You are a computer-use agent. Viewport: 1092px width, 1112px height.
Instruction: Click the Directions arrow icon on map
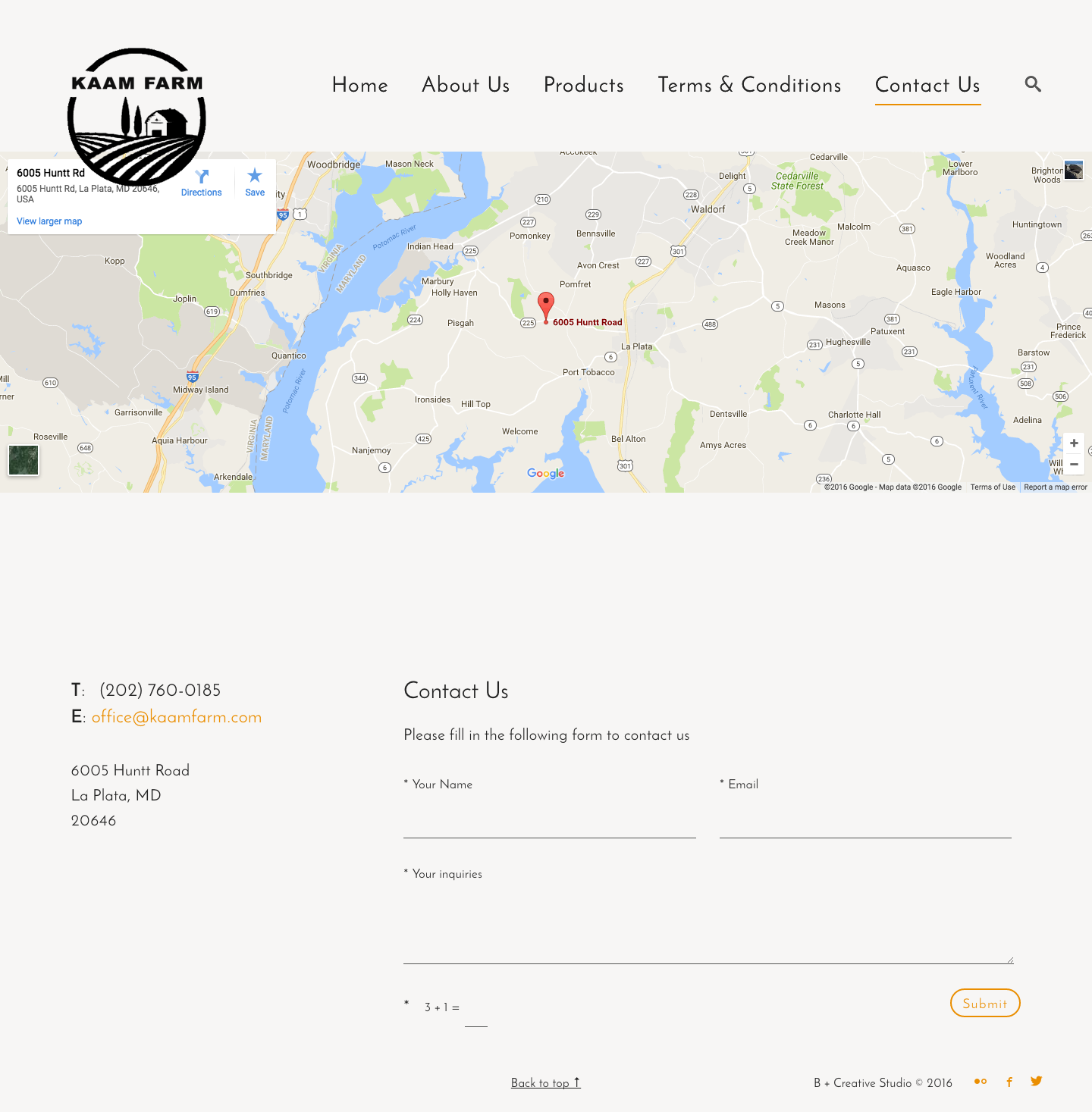tap(202, 176)
